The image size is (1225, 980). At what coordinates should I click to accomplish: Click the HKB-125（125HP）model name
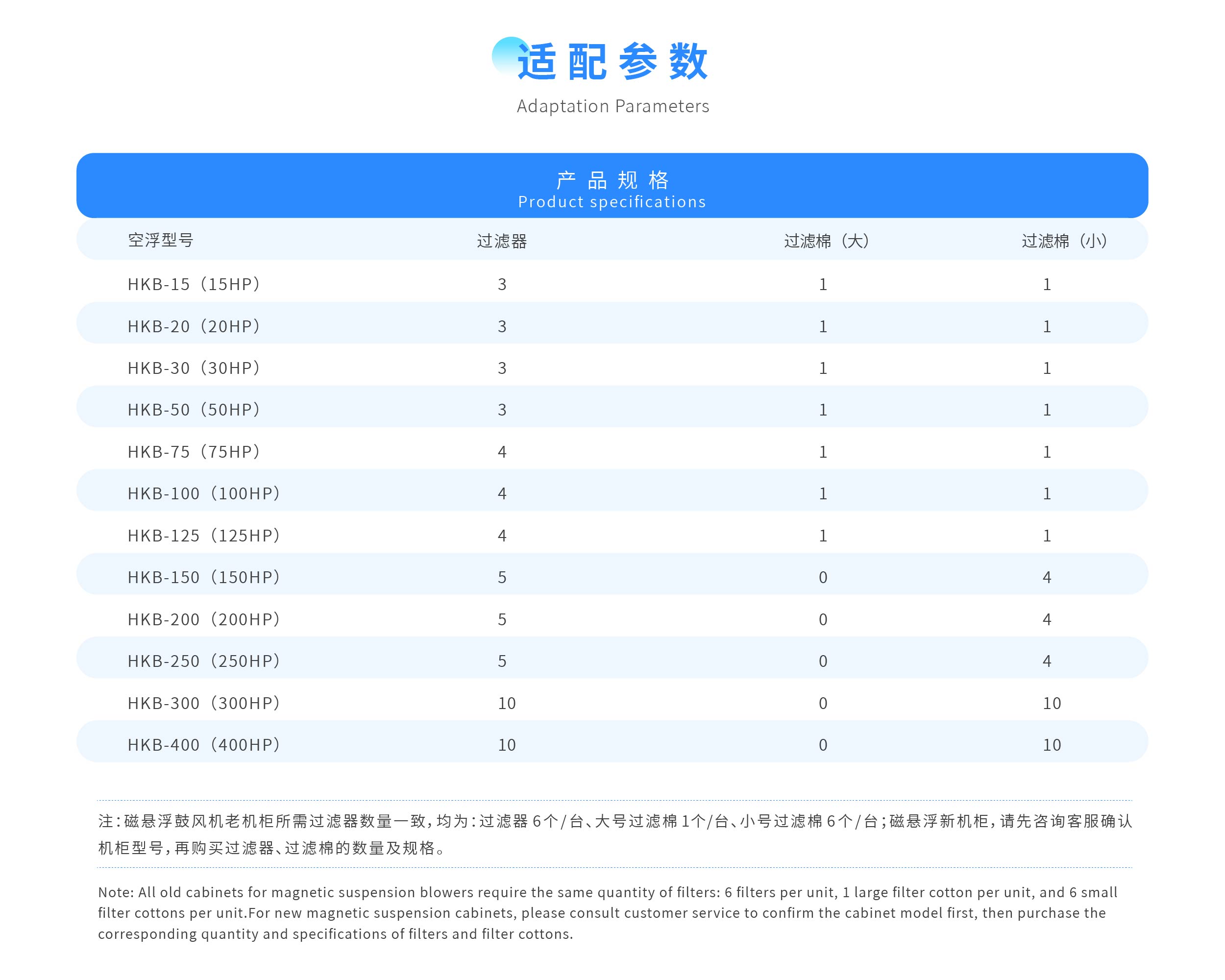204,535
